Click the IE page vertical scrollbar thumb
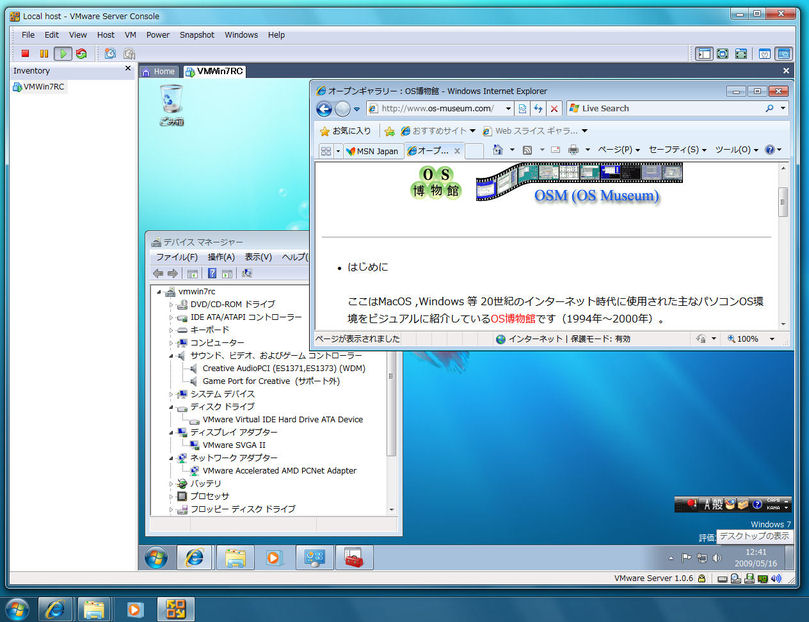The height and width of the screenshot is (622, 809). point(783,202)
